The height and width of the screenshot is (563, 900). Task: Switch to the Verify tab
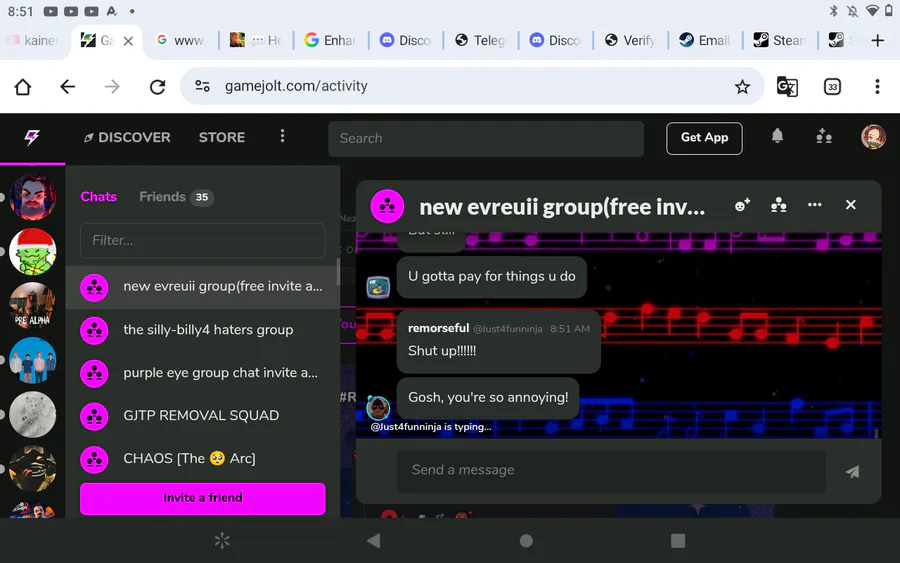click(630, 40)
